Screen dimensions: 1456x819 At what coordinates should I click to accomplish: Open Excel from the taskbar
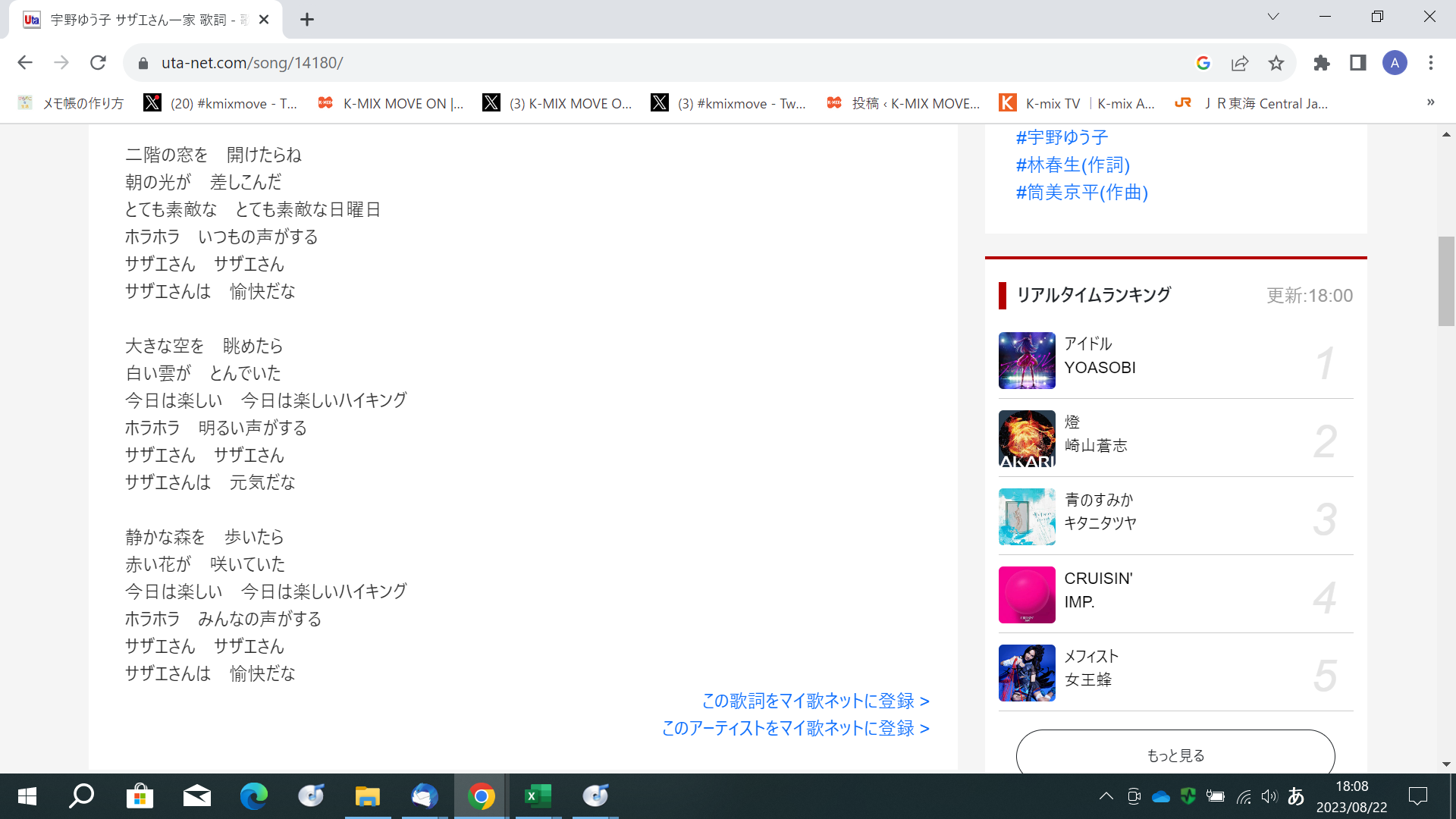(538, 796)
